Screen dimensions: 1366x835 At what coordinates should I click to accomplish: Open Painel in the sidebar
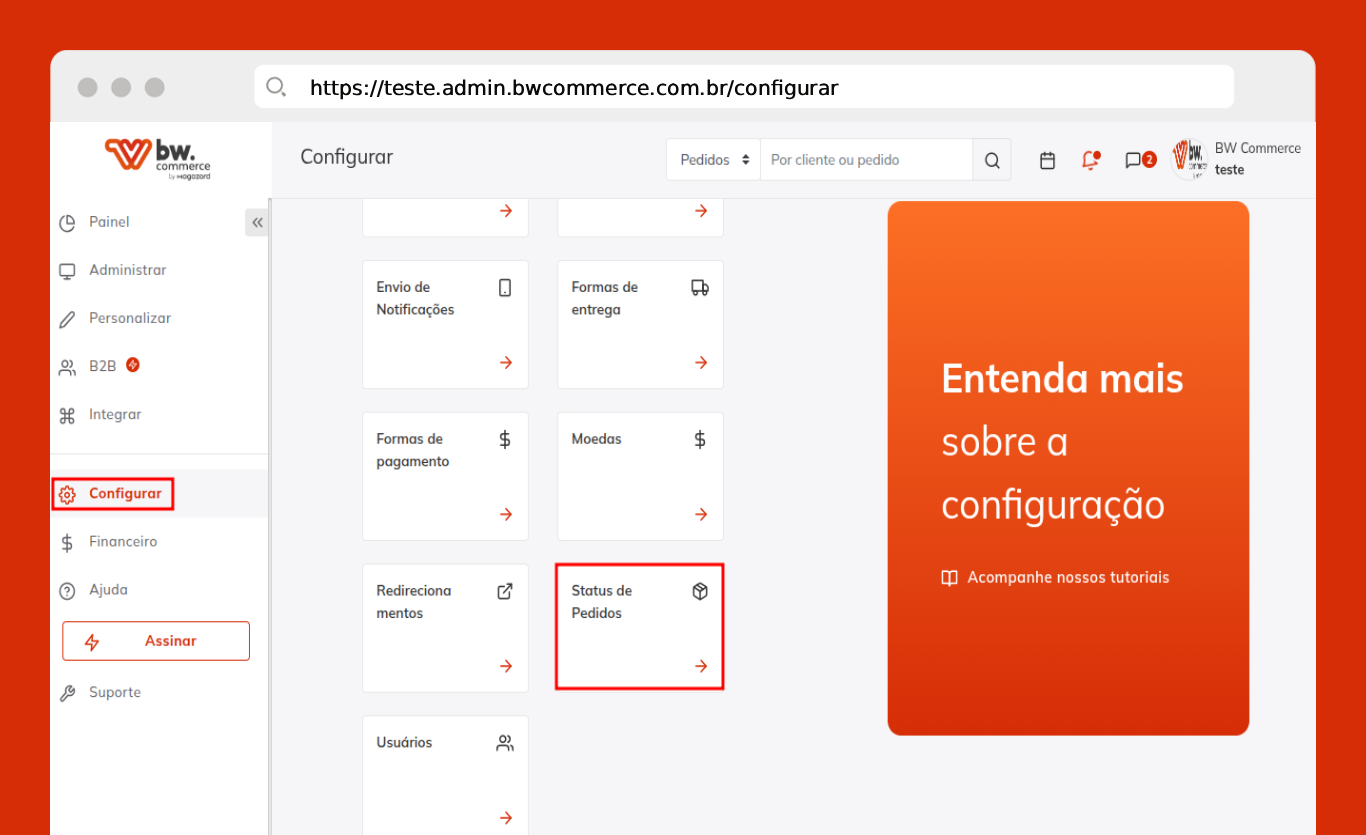(109, 222)
